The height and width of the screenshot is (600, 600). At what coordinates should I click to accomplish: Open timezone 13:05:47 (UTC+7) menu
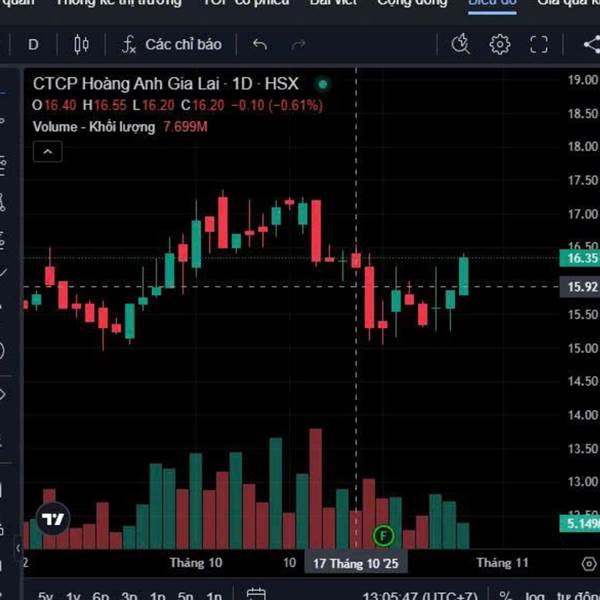[x=420, y=596]
